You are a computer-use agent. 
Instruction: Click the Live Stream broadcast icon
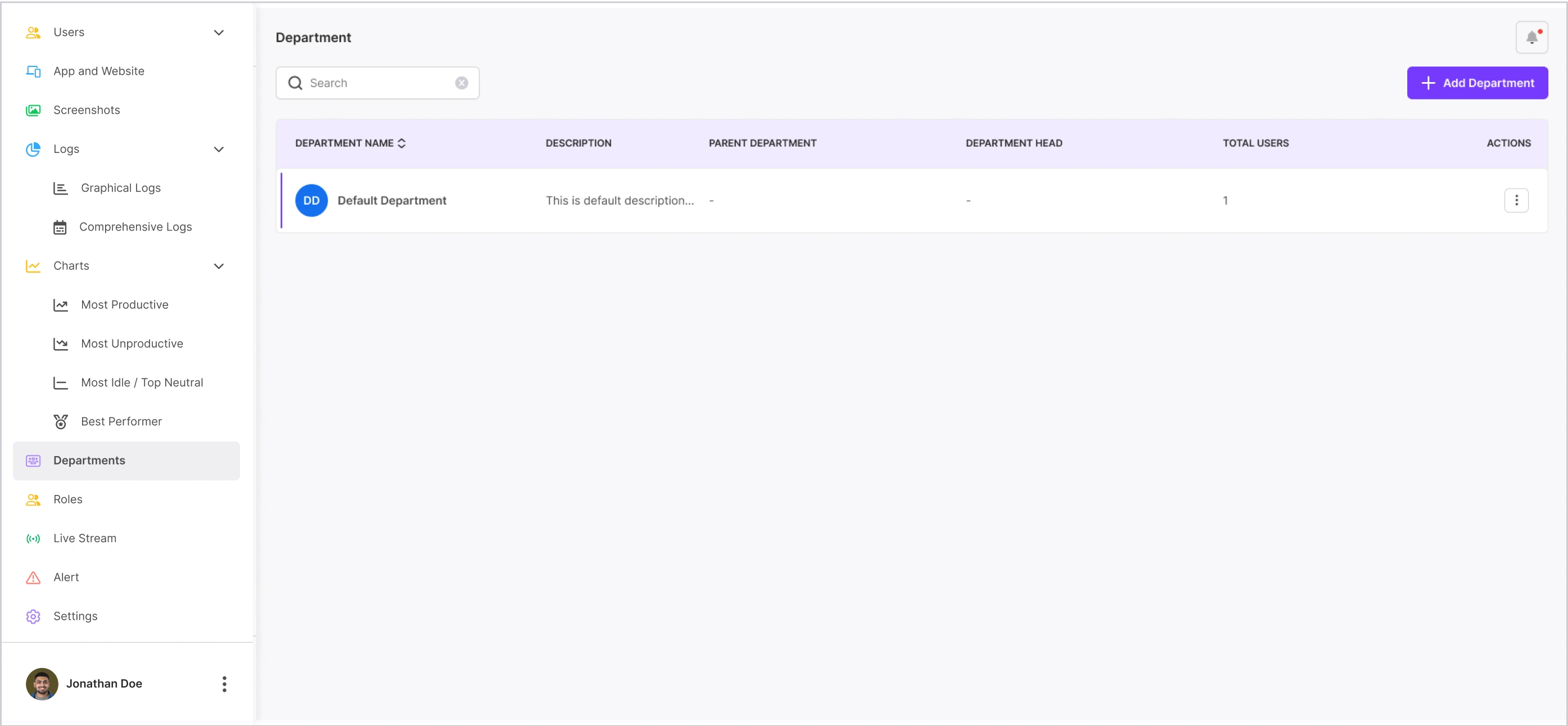(33, 539)
